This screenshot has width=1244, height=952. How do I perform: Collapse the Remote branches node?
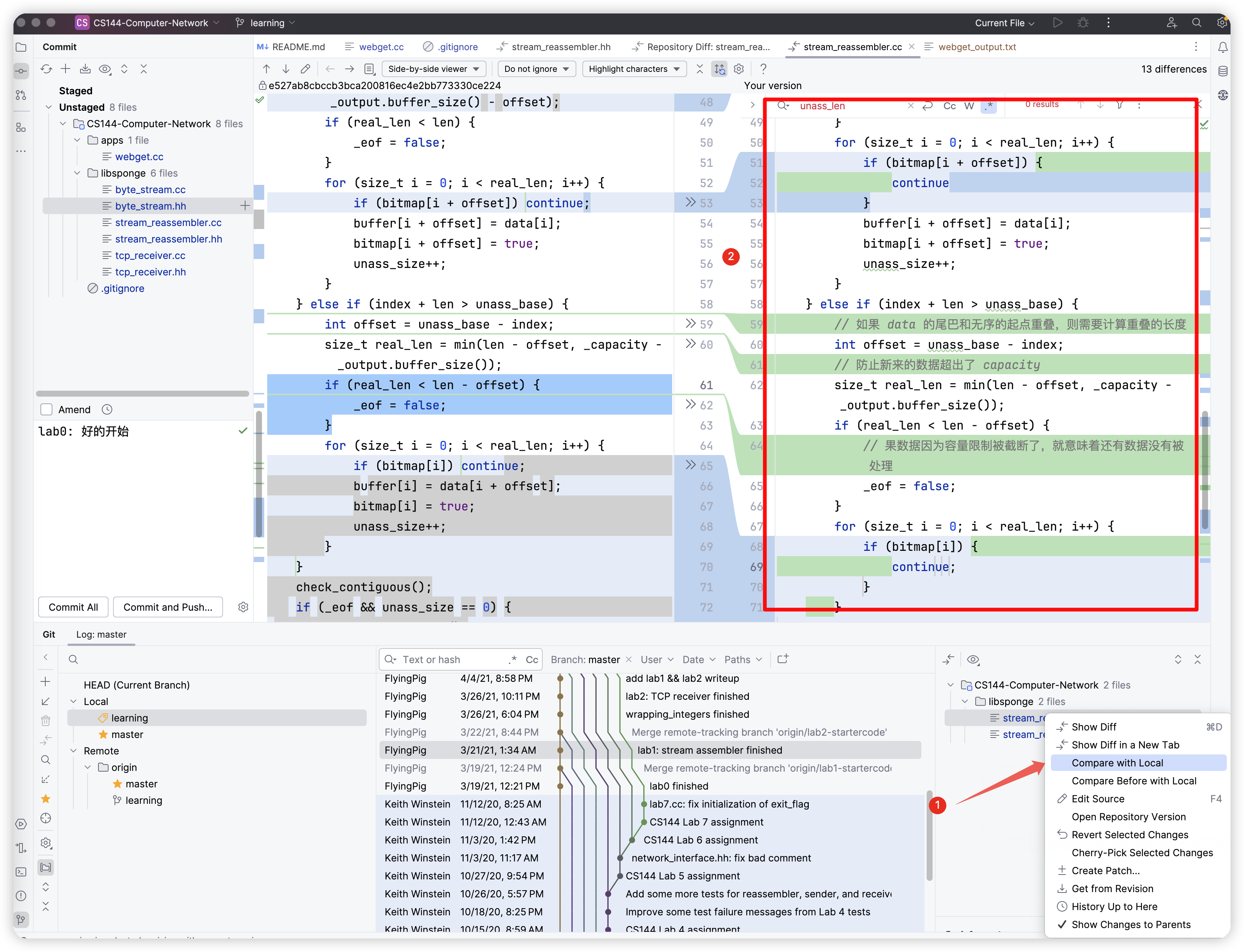pos(74,751)
